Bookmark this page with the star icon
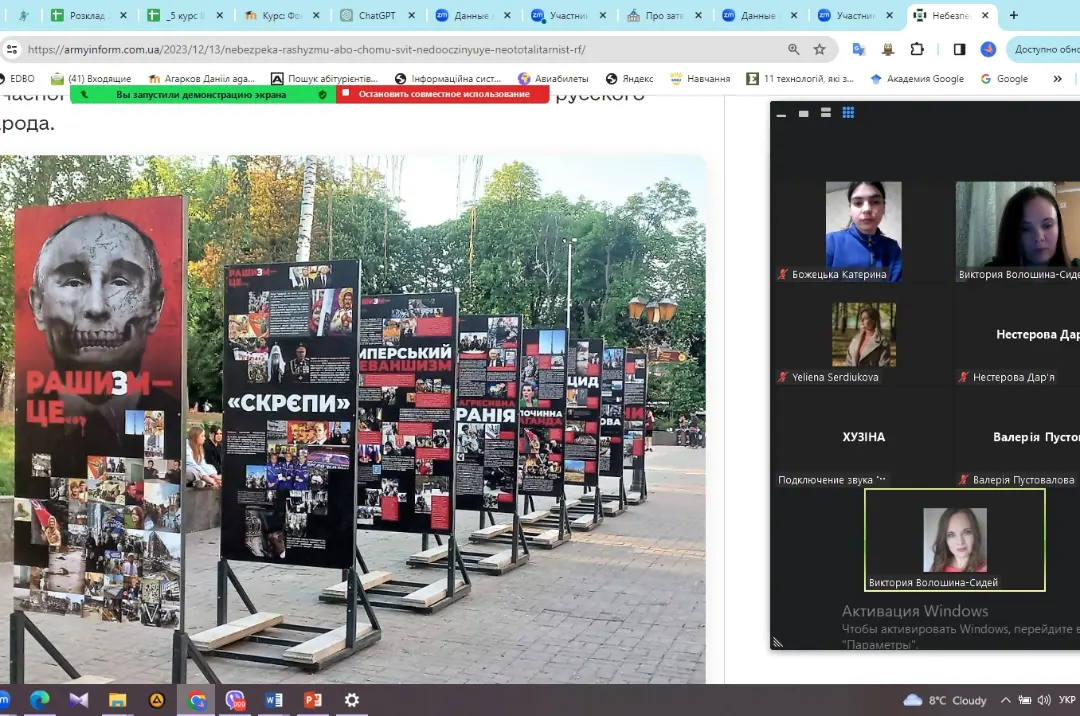Image resolution: width=1080 pixels, height=716 pixels. click(820, 49)
